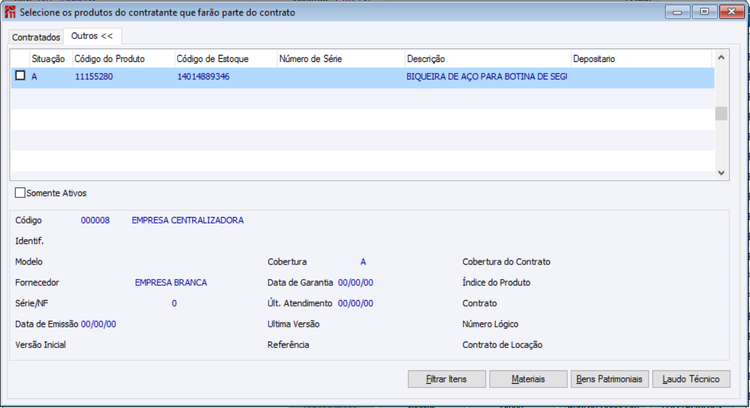The image size is (750, 408).
Task: Close the product selection window
Action: (x=732, y=12)
